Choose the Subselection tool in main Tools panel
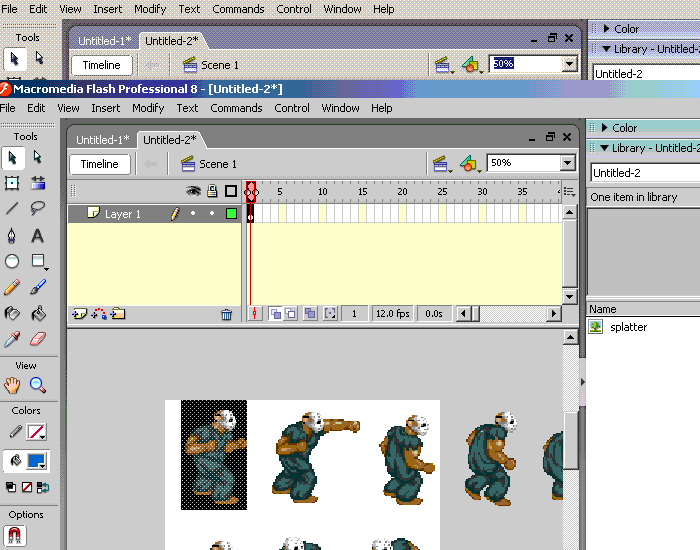The image size is (700, 550). (x=38, y=158)
